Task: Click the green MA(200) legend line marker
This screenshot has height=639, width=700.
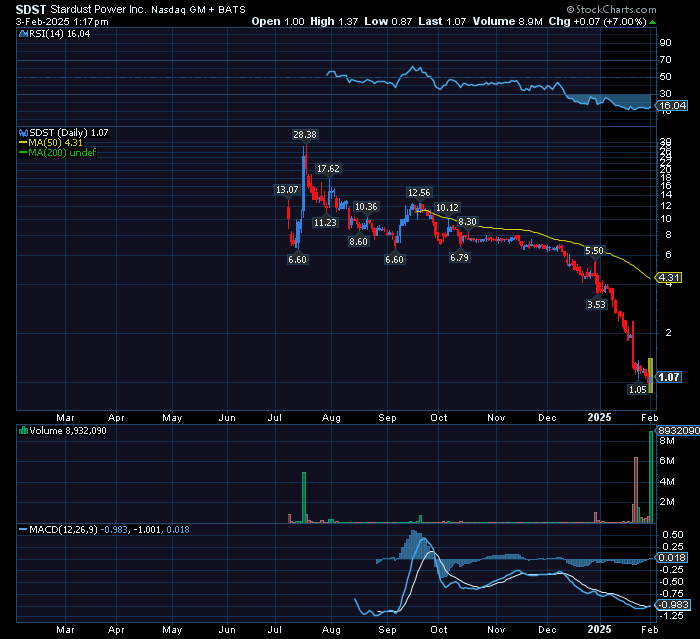Action: pos(23,153)
